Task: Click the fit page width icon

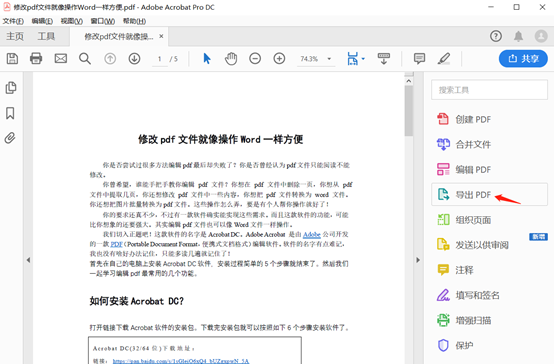Action: [353, 59]
